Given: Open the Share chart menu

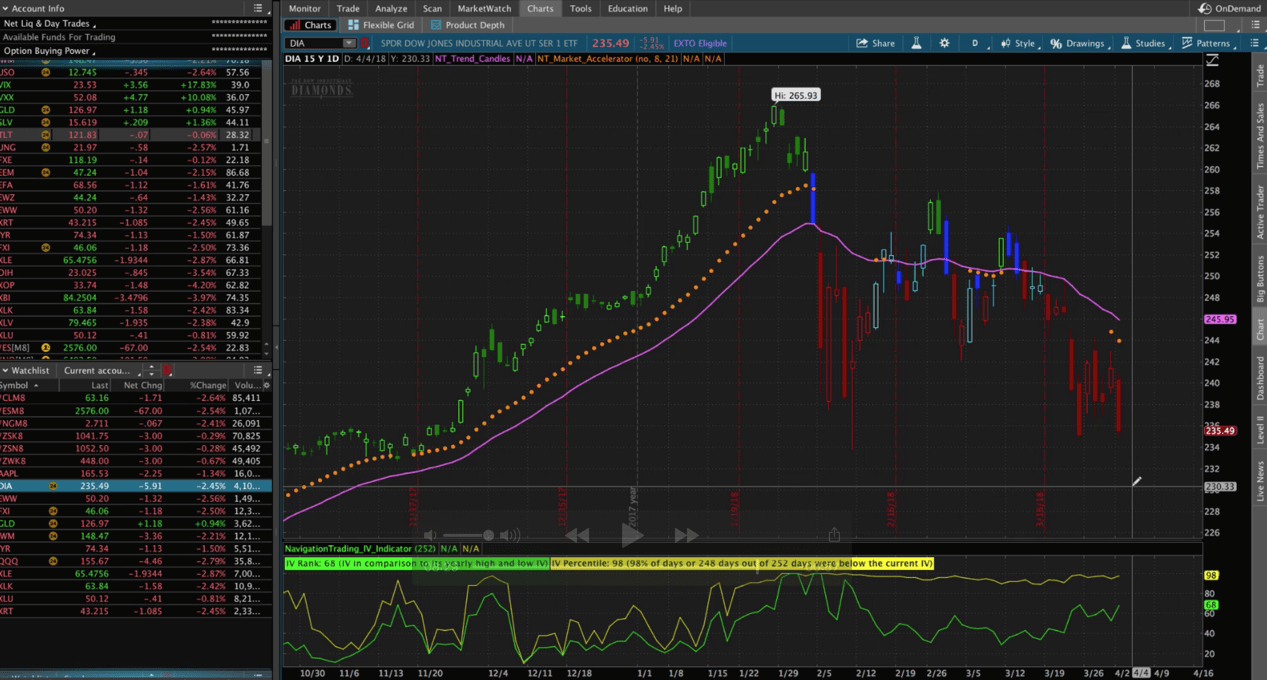Looking at the screenshot, I should point(875,43).
